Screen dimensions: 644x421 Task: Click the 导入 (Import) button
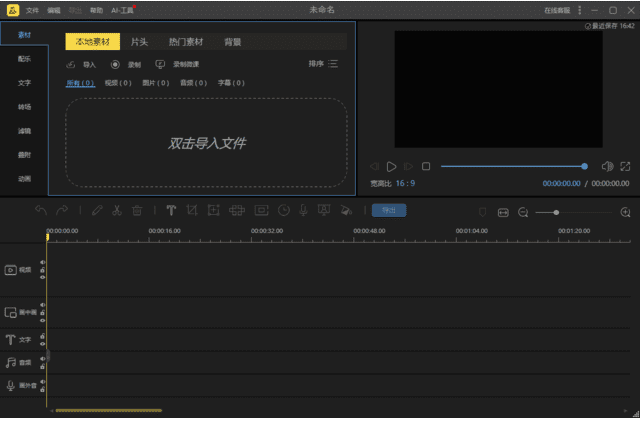[81, 64]
